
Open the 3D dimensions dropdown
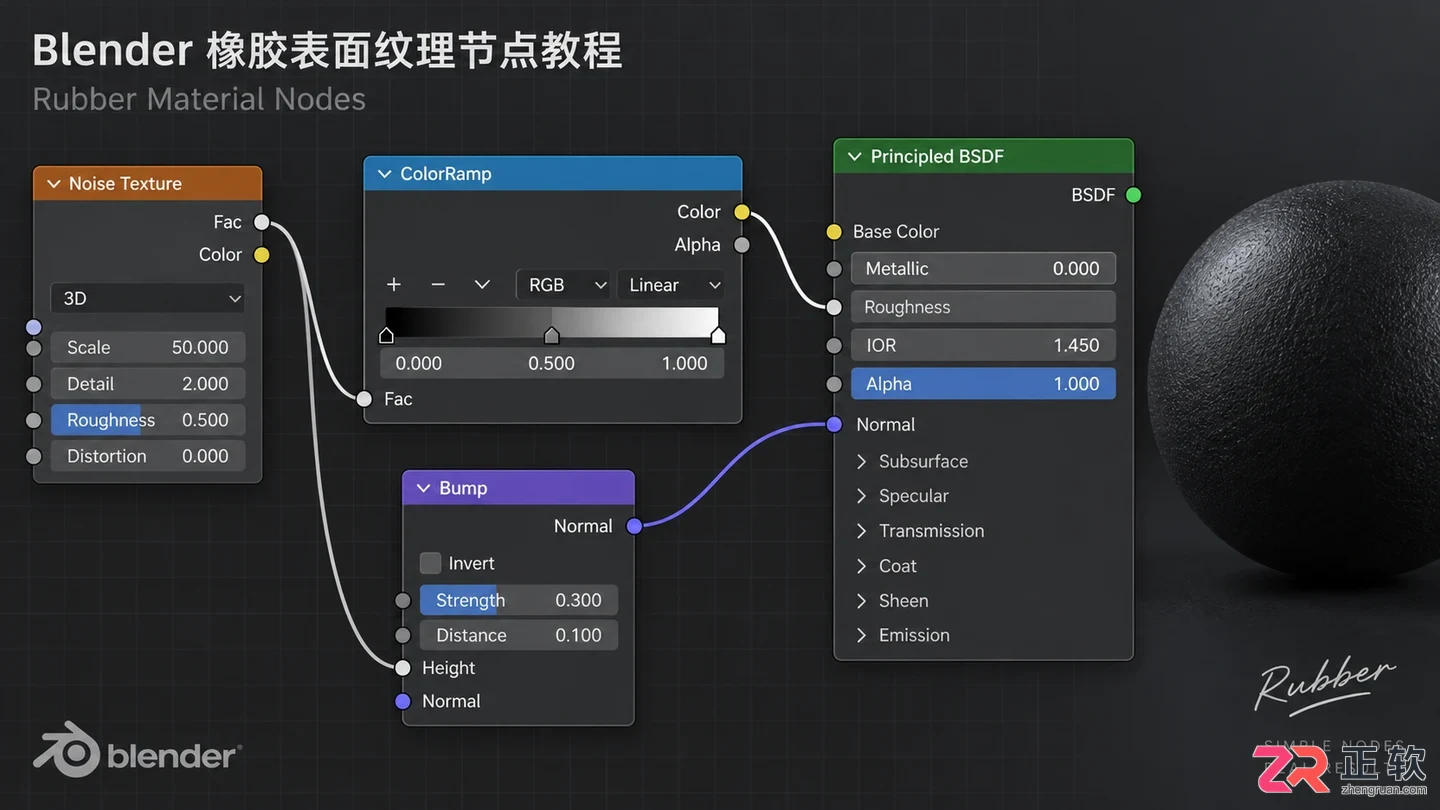(x=148, y=298)
